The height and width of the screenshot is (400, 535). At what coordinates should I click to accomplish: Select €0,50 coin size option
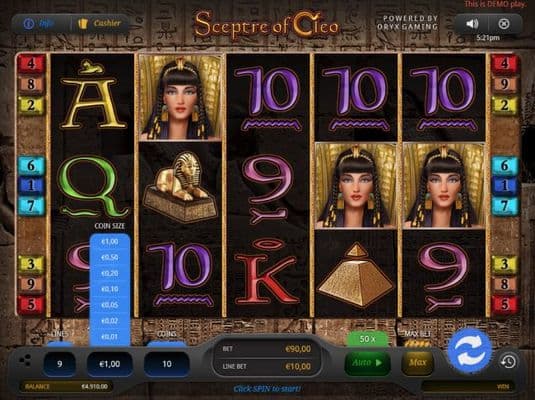coord(110,257)
